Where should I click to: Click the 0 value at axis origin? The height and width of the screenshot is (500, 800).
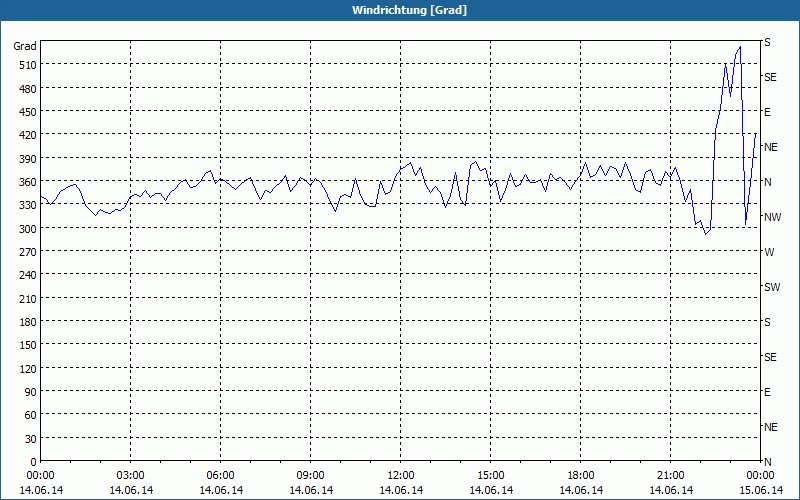pos(34,462)
